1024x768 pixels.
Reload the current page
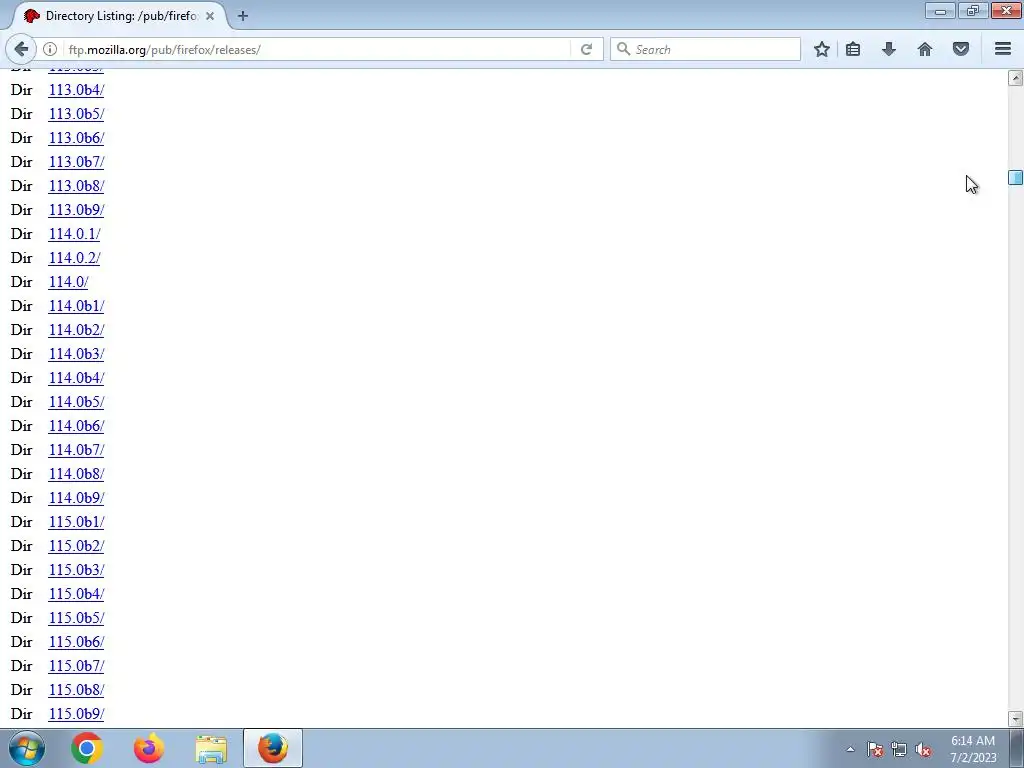click(x=586, y=49)
